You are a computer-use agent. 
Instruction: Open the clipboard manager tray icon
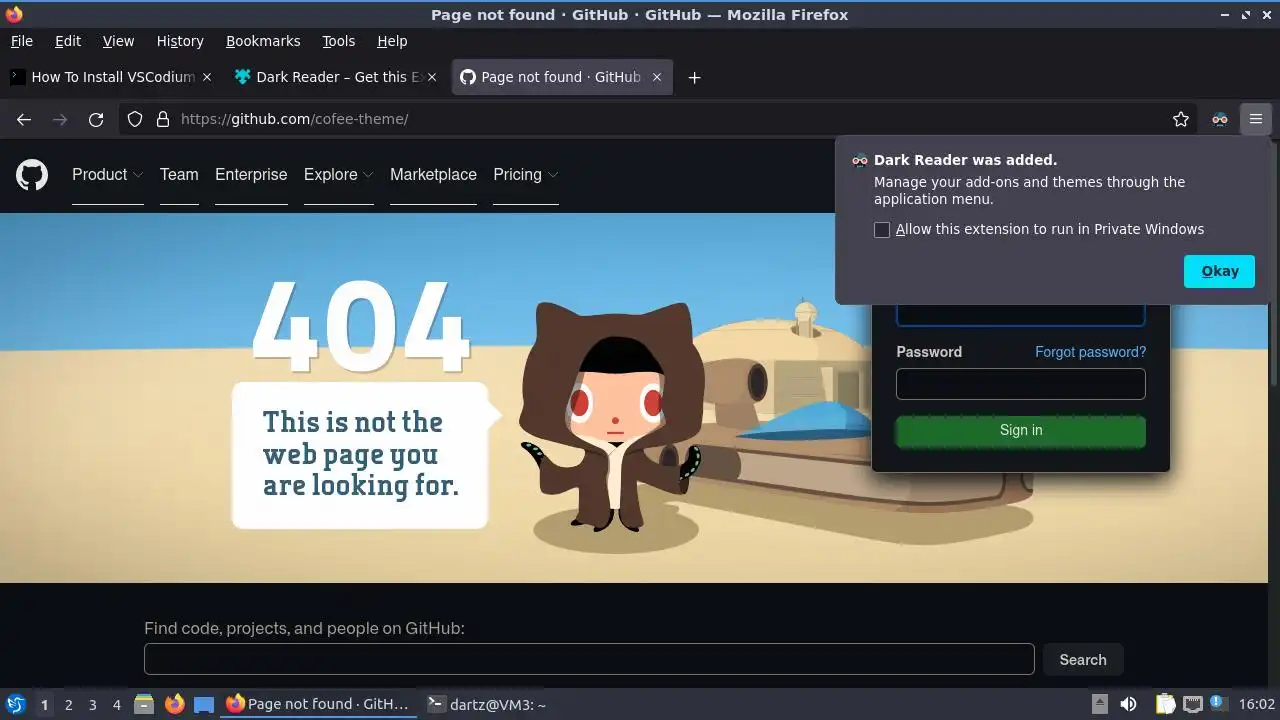tap(1165, 704)
